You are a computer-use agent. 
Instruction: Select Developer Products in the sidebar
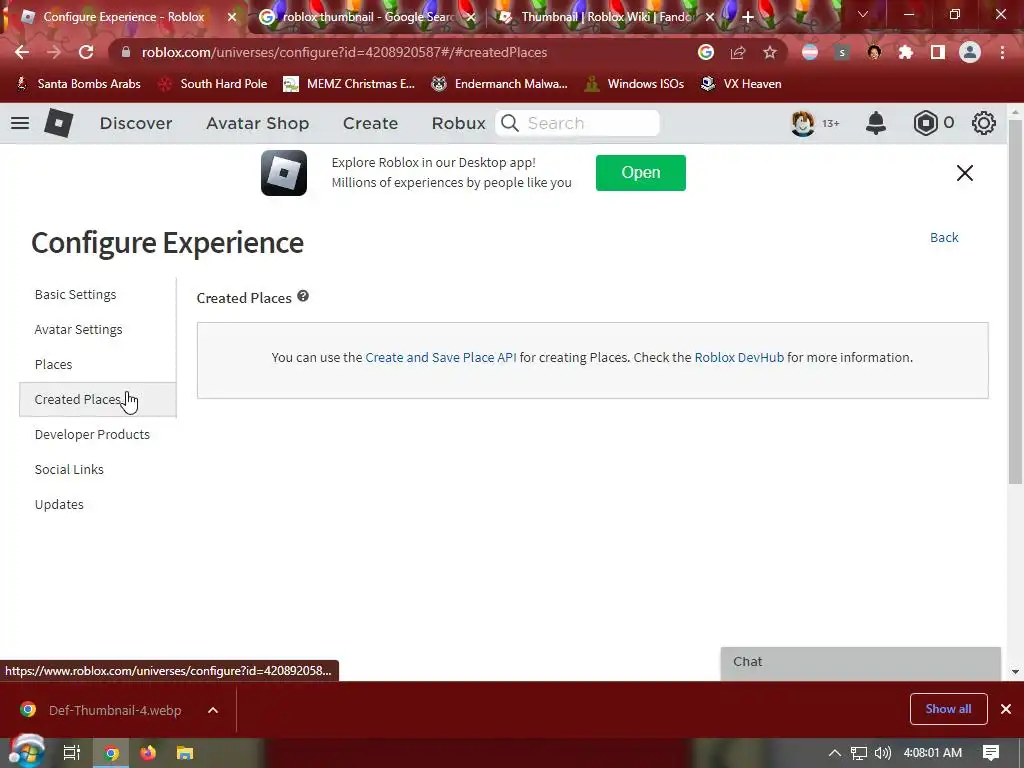point(92,434)
